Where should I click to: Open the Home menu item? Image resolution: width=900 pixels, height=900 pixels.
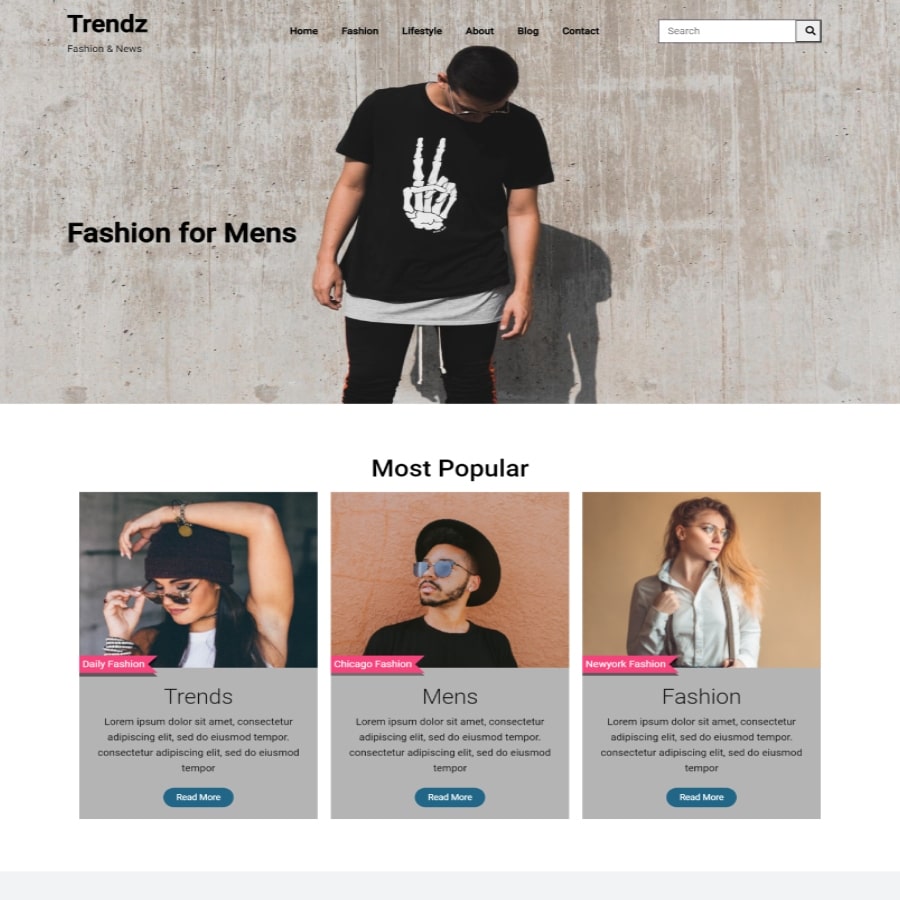304,31
